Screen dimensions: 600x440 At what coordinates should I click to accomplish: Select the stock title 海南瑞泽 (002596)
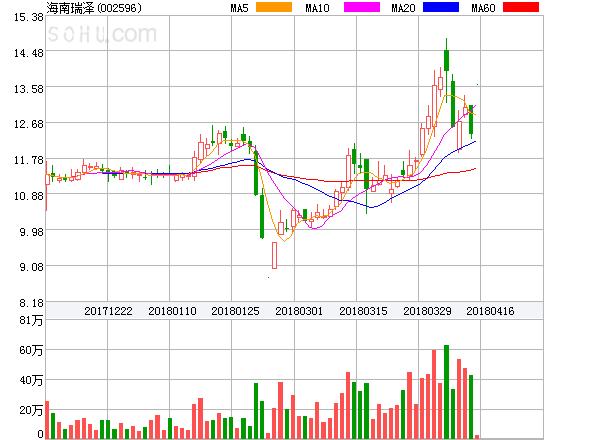click(94, 8)
